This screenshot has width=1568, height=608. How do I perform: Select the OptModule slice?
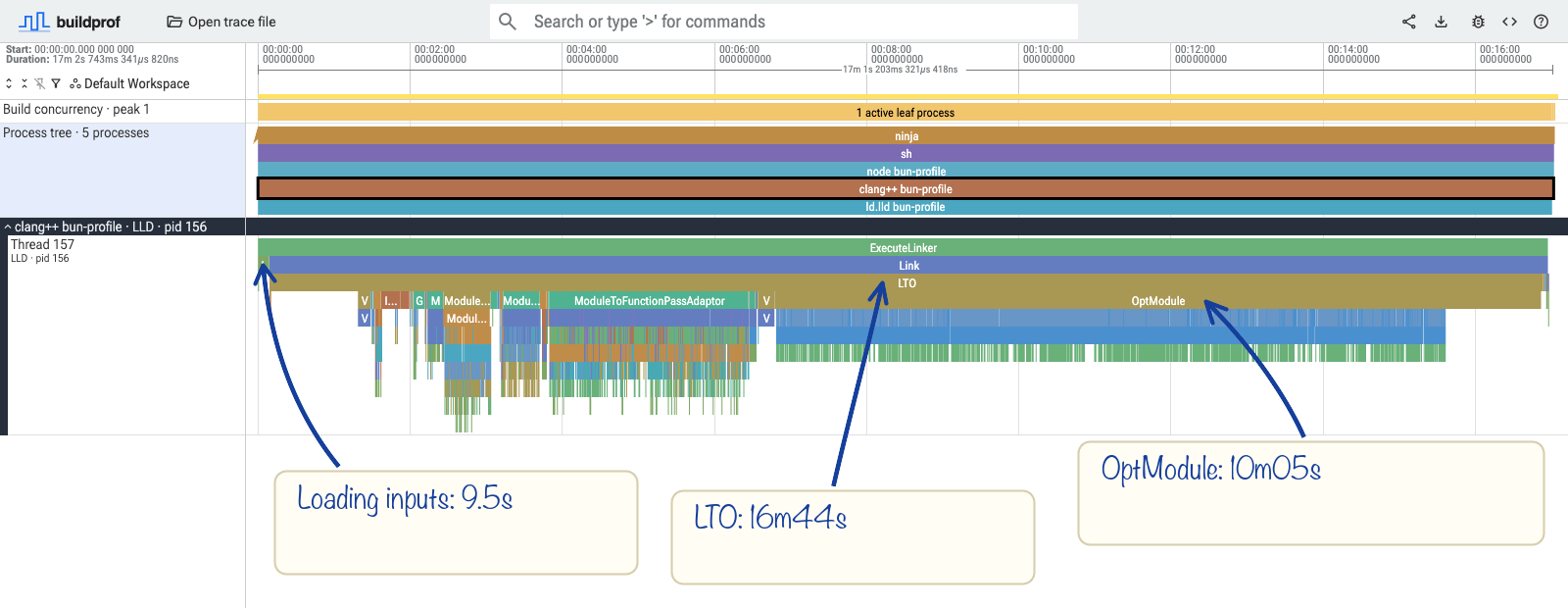(1157, 301)
